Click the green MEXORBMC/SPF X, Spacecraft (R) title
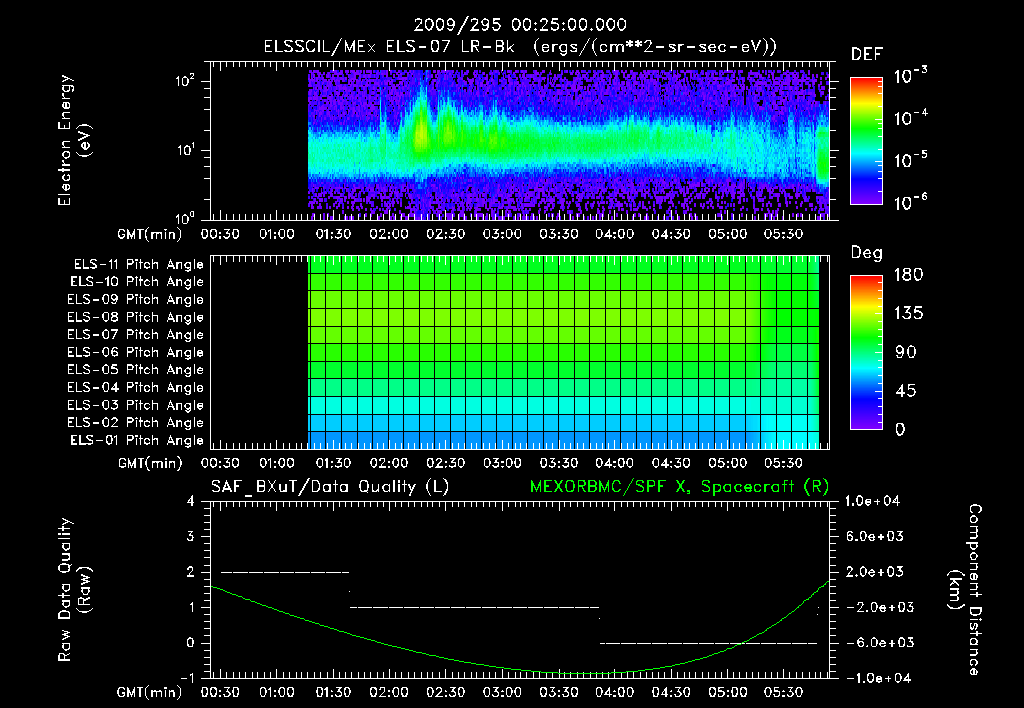The height and width of the screenshot is (708, 1024). [x=680, y=487]
